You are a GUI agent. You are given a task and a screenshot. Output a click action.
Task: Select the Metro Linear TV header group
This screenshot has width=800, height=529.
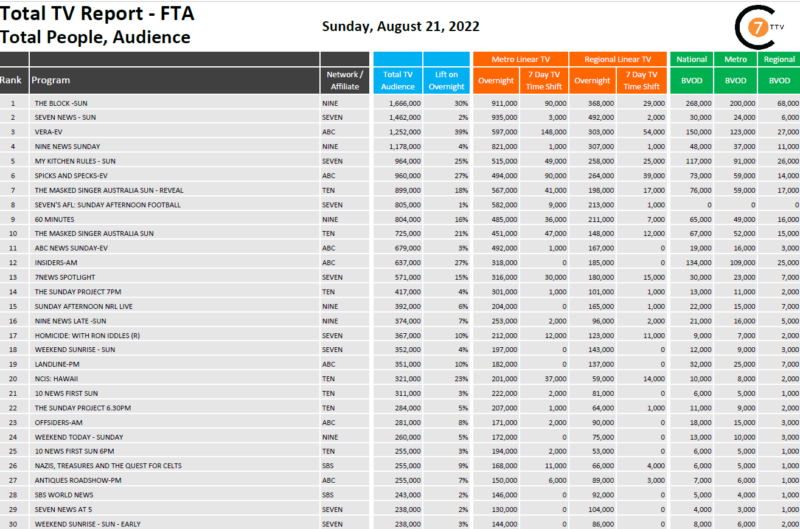tap(520, 59)
